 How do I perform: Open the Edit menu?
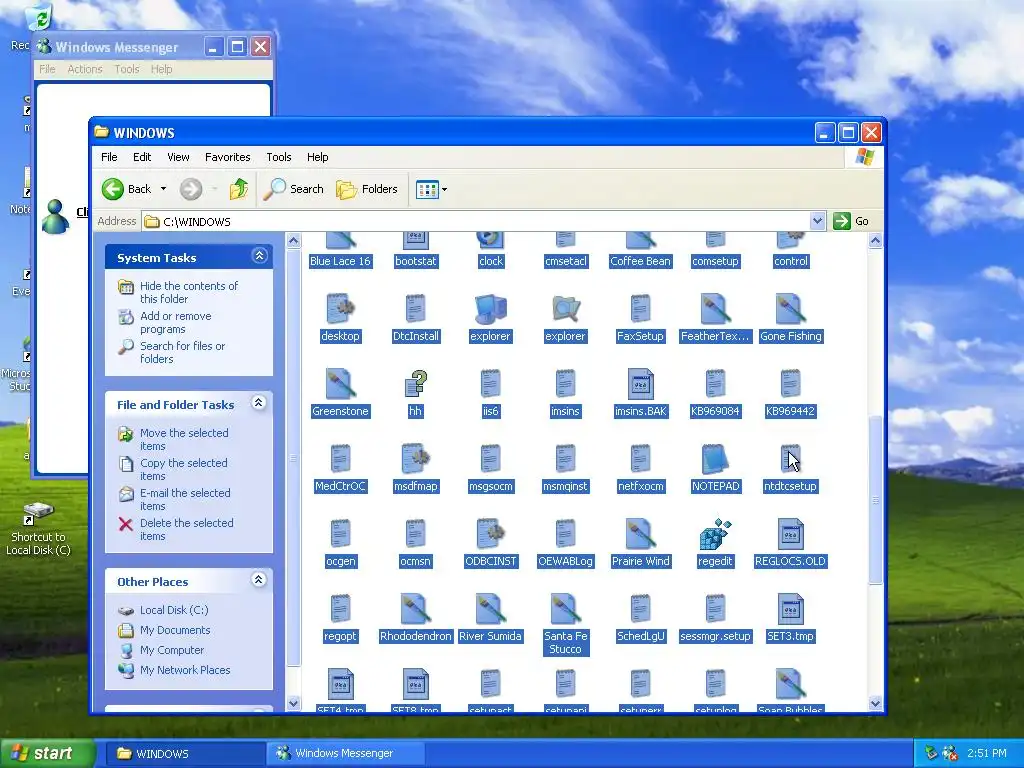(142, 157)
